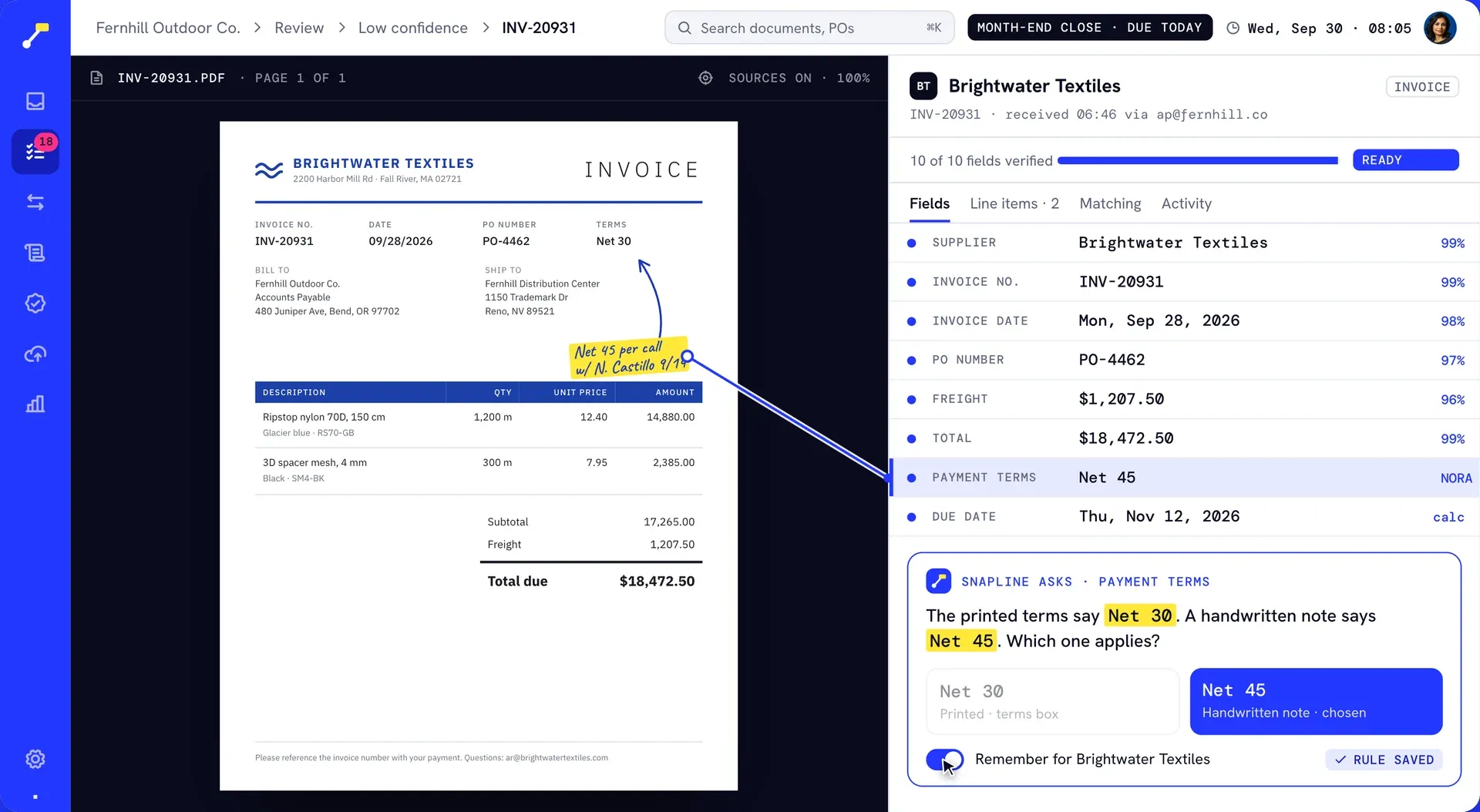Select the PO NUMBER field PO-4462
1480x812 pixels.
pos(1112,360)
